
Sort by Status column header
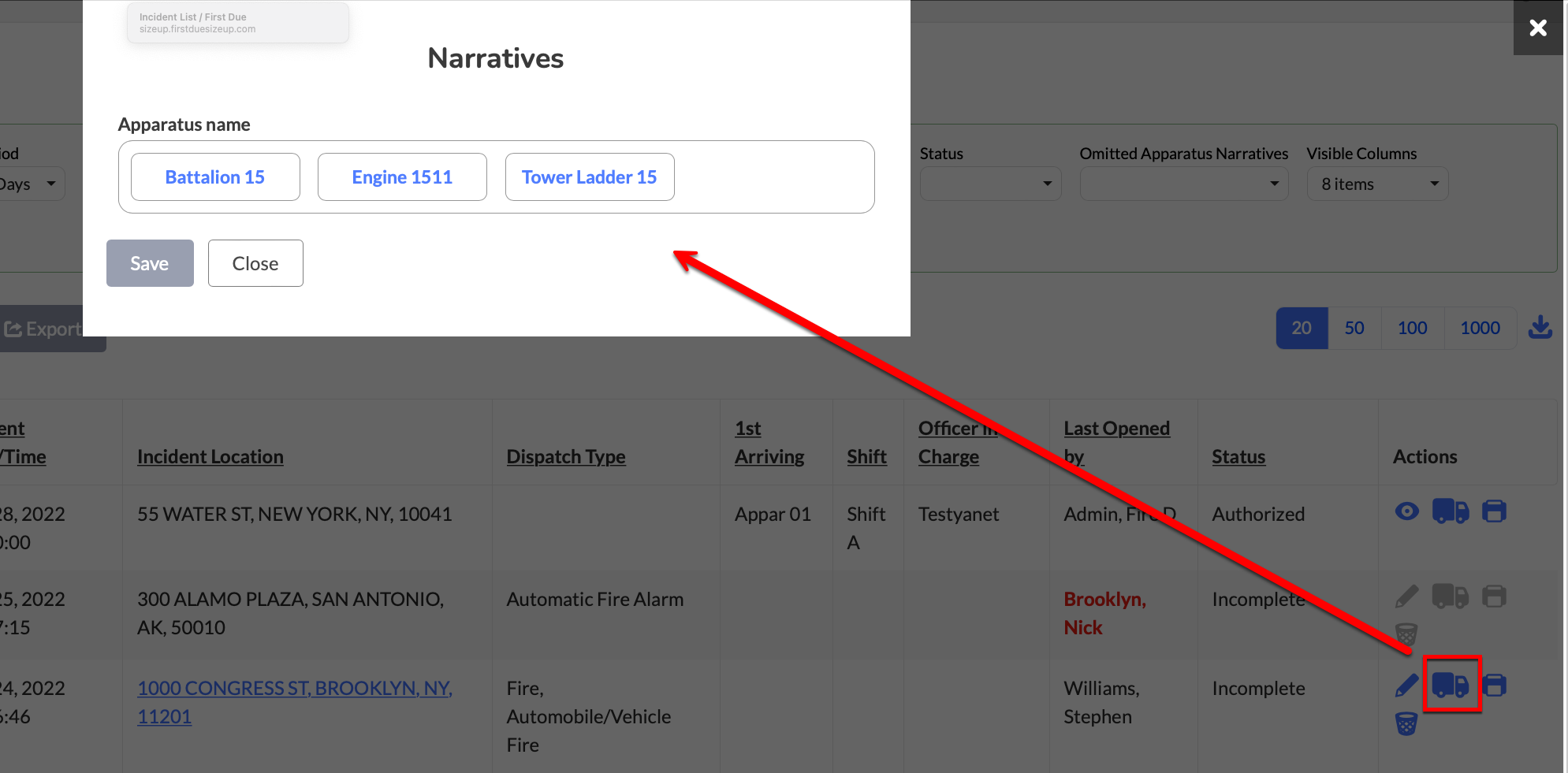[1238, 456]
